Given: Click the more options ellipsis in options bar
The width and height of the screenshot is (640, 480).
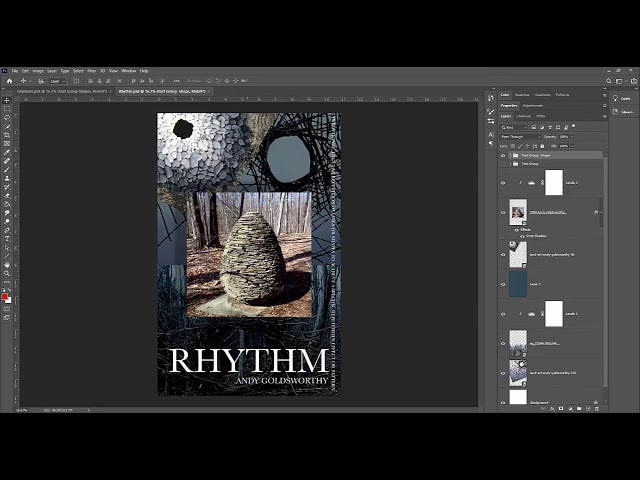Looking at the screenshot, I should 176,81.
